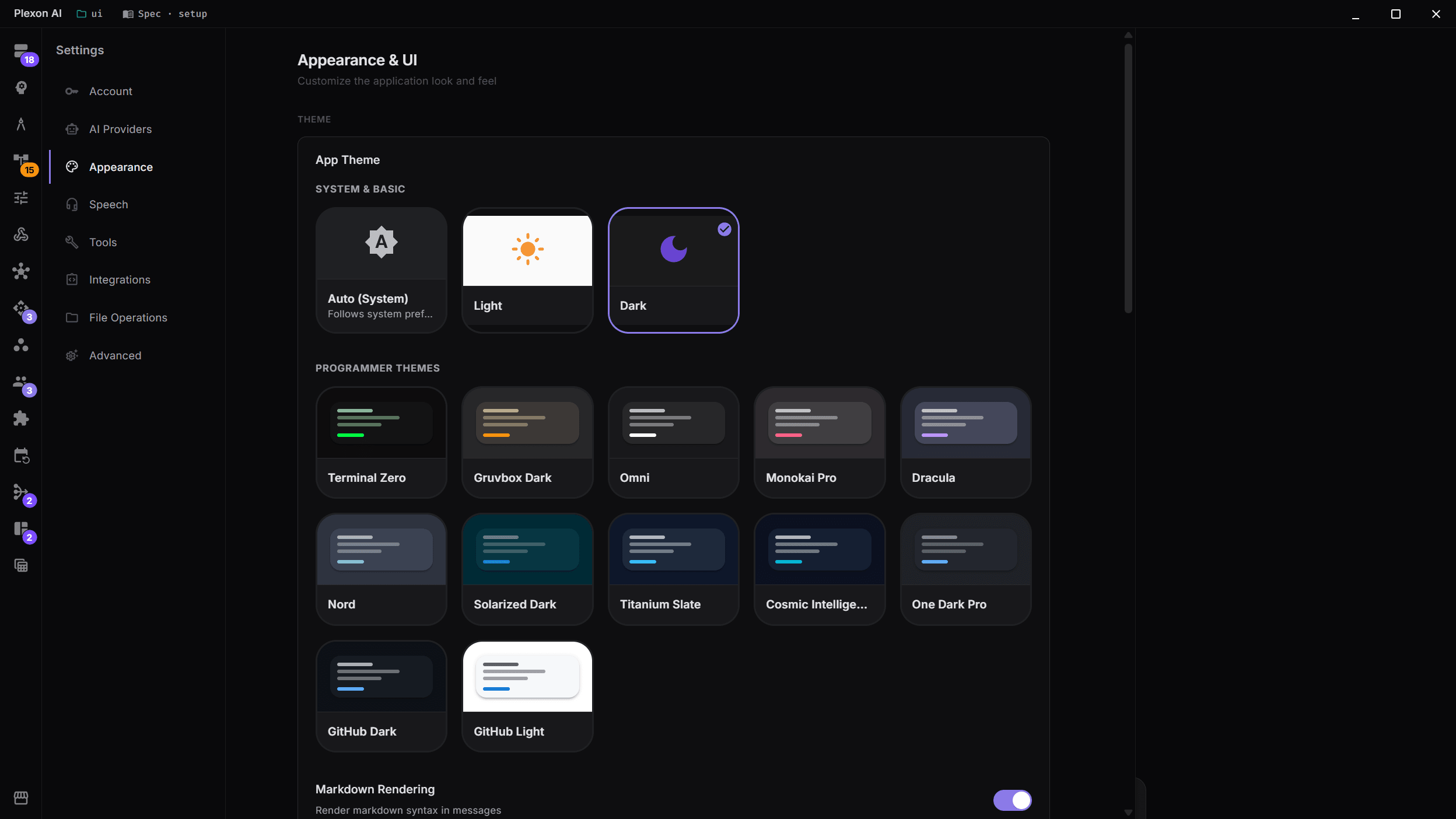Apply the Monokai Pro theme
The width and height of the screenshot is (1456, 819).
coord(820,442)
